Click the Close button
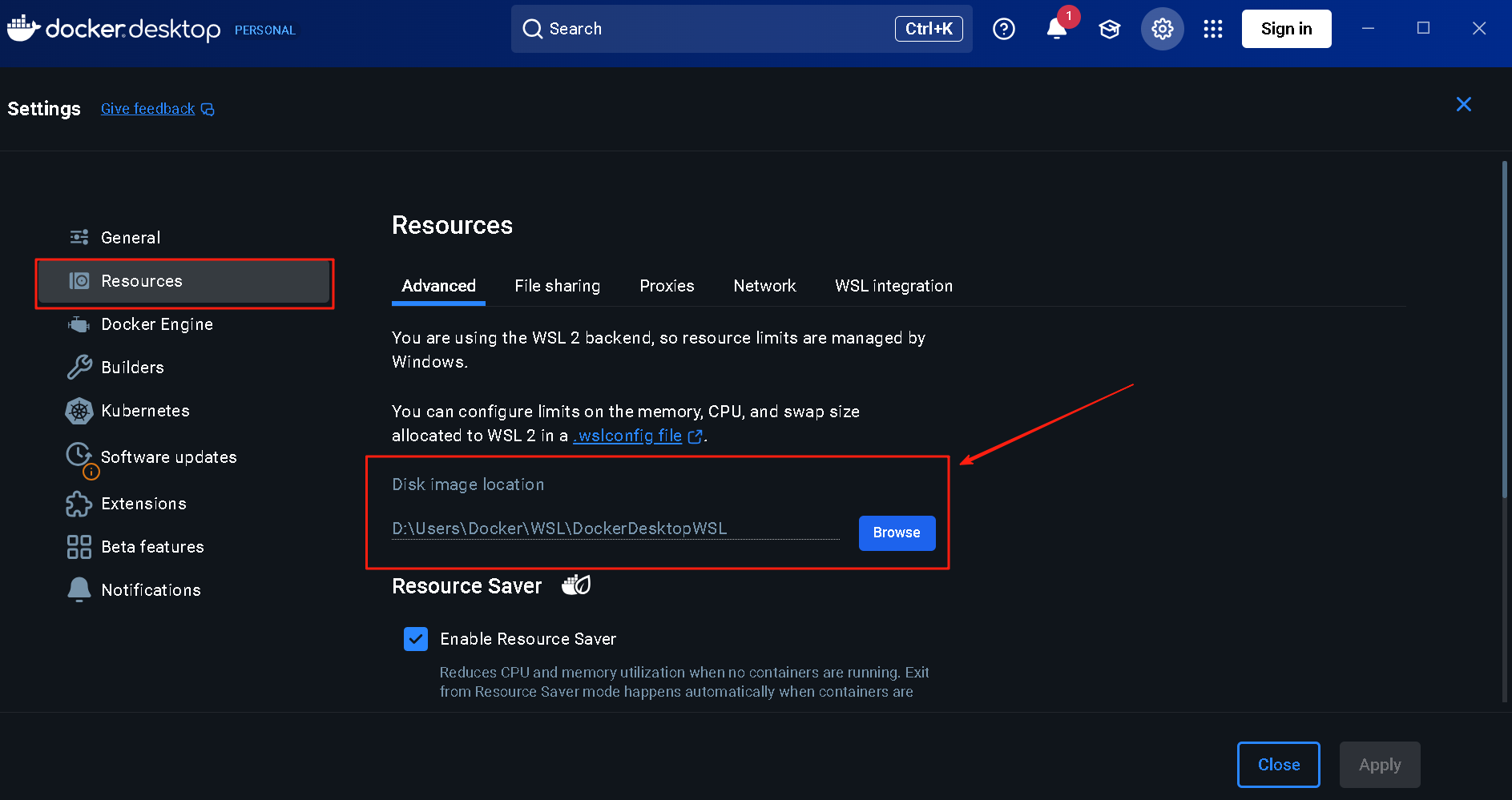 [x=1278, y=765]
